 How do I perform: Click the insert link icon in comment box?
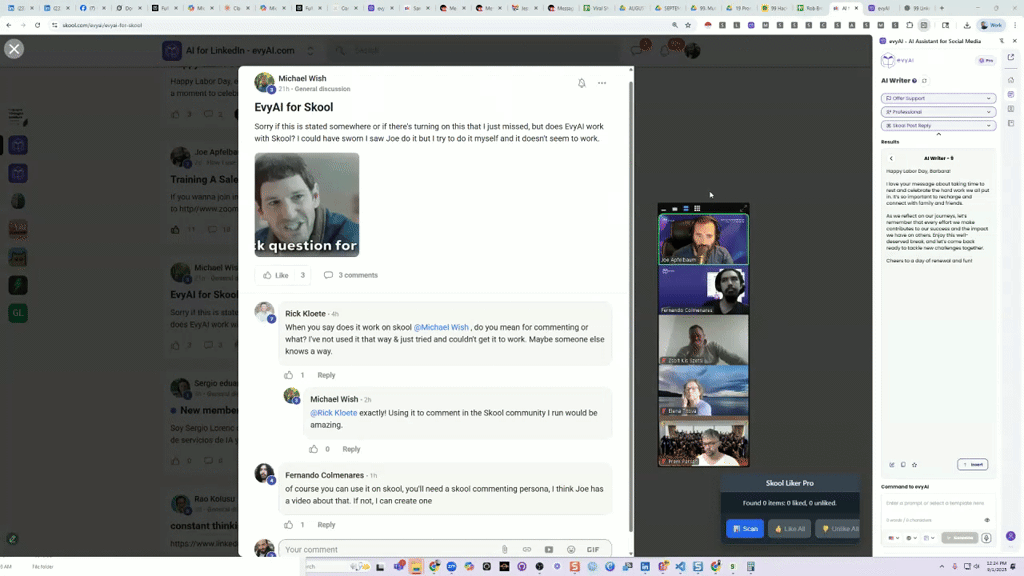click(526, 549)
